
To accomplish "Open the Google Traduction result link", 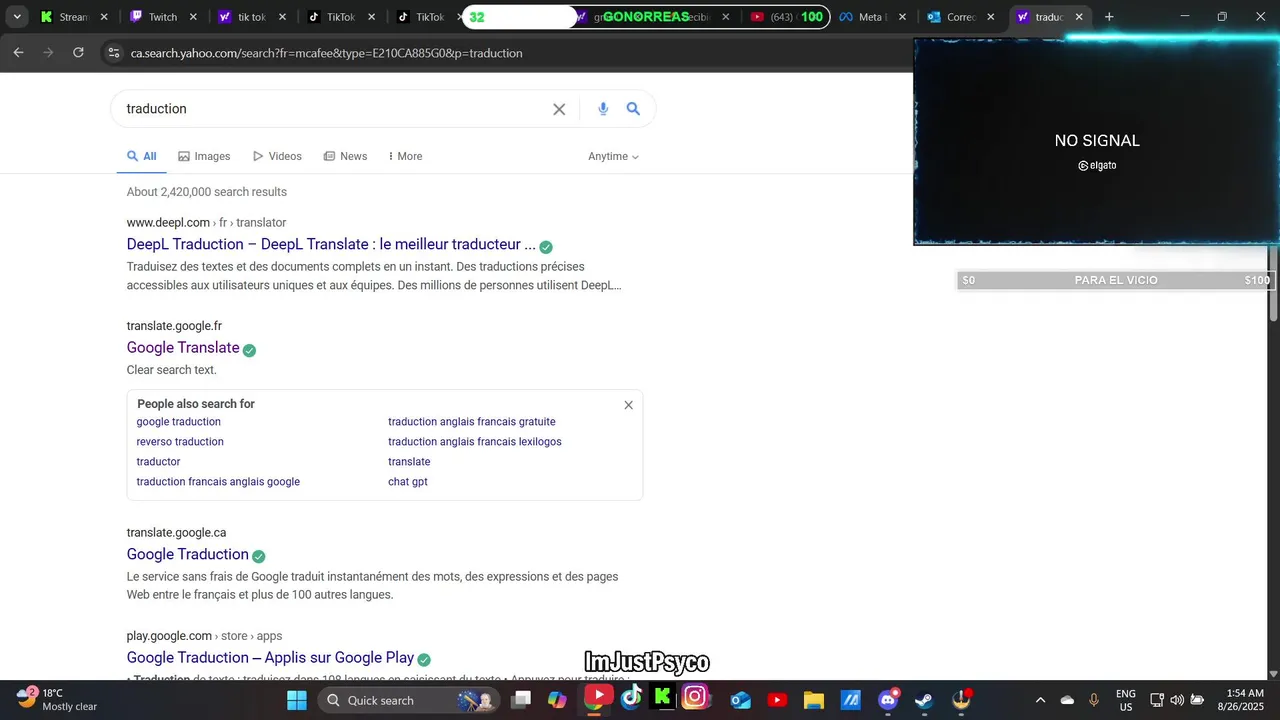I will click(188, 554).
